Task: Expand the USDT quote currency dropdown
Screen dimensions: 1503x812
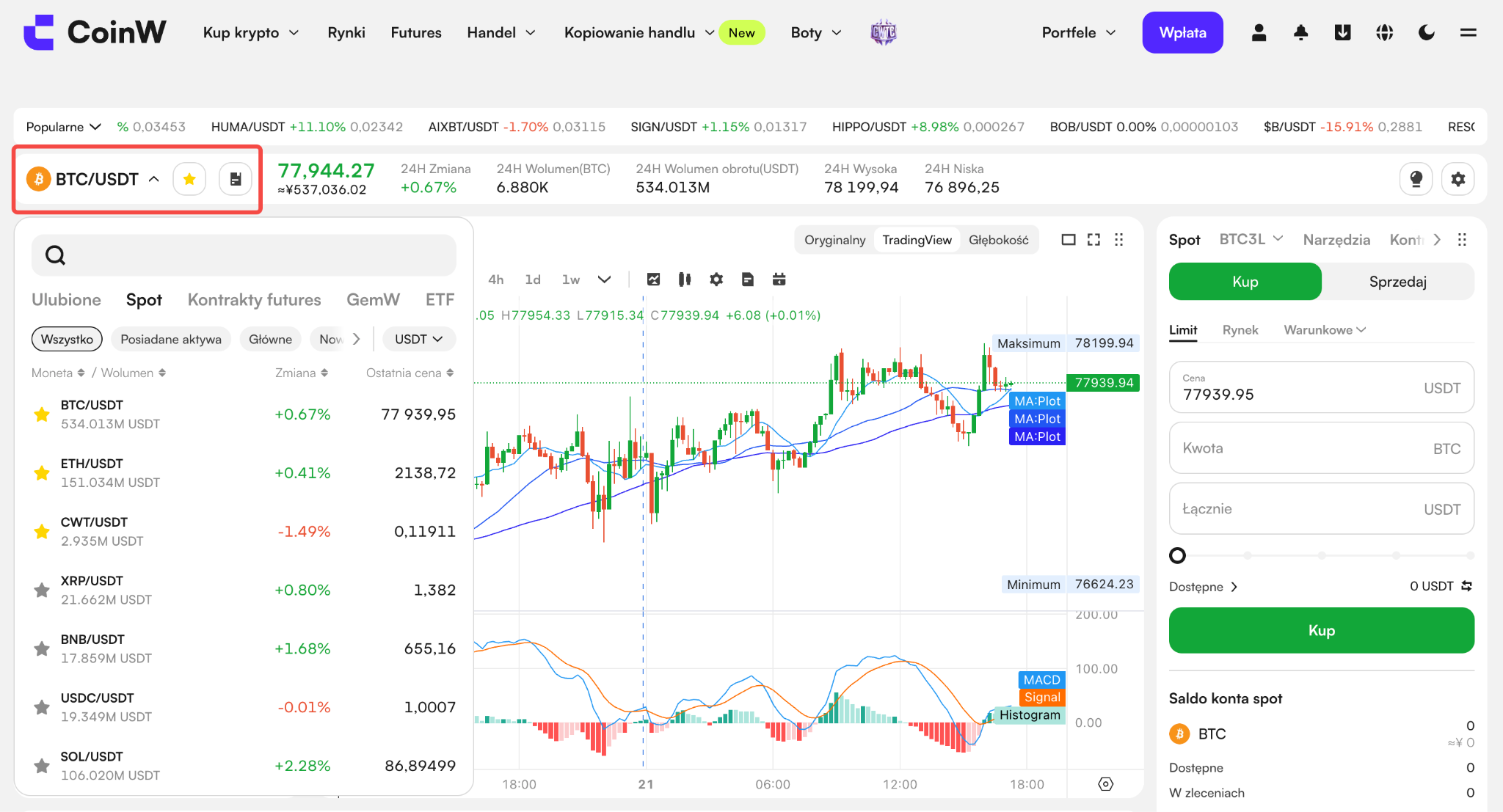Action: tap(419, 339)
